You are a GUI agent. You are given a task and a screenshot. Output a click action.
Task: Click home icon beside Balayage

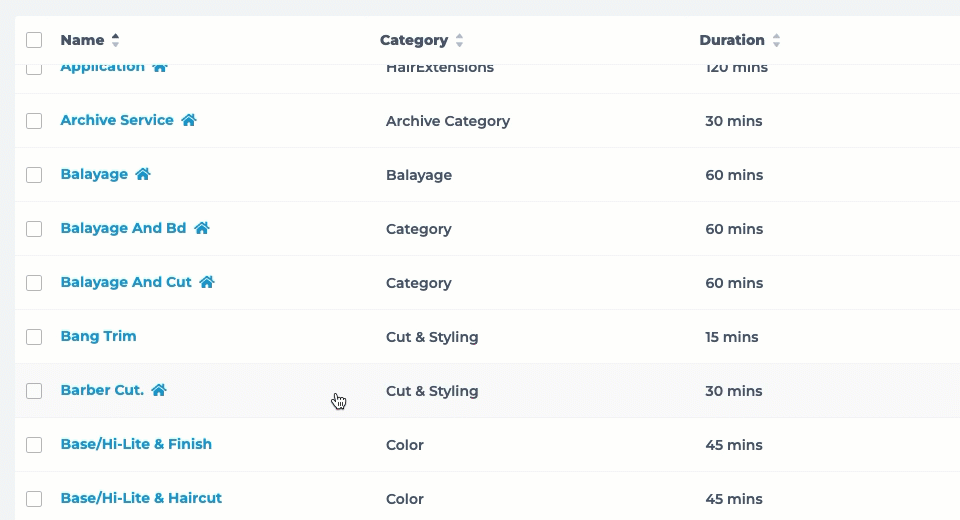pyautogui.click(x=143, y=174)
